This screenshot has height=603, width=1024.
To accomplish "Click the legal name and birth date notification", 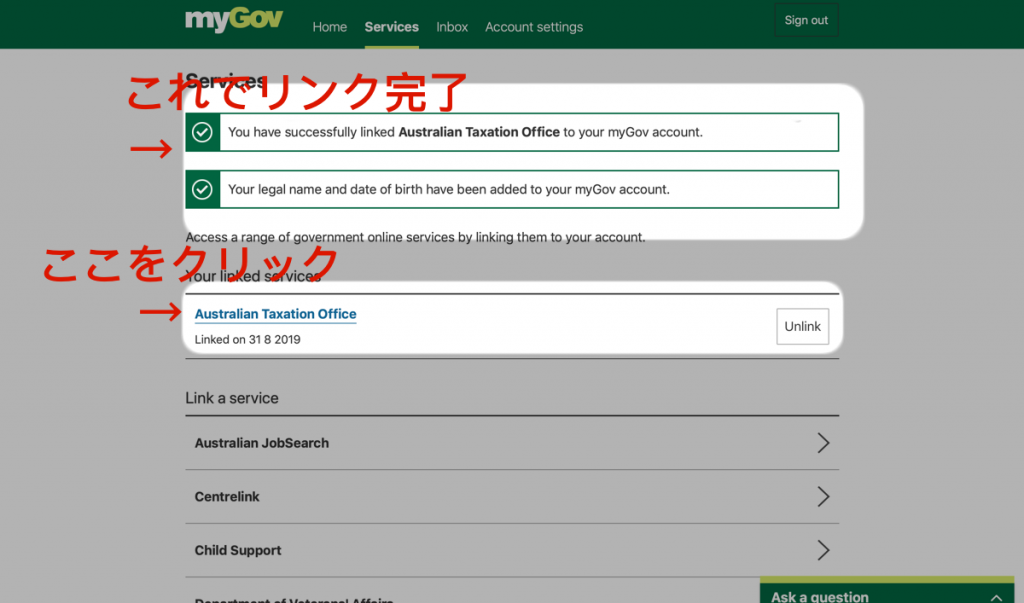I will tap(448, 189).
